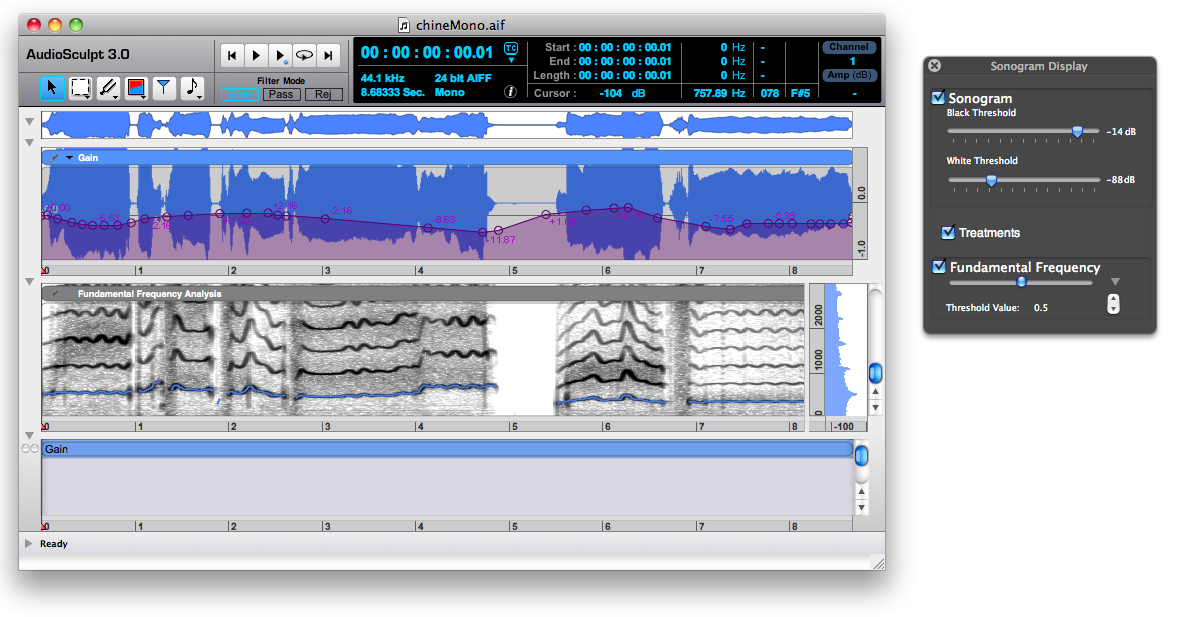Set filter mode to Rej
Image resolution: width=1191 pixels, height=617 pixels.
pos(322,94)
